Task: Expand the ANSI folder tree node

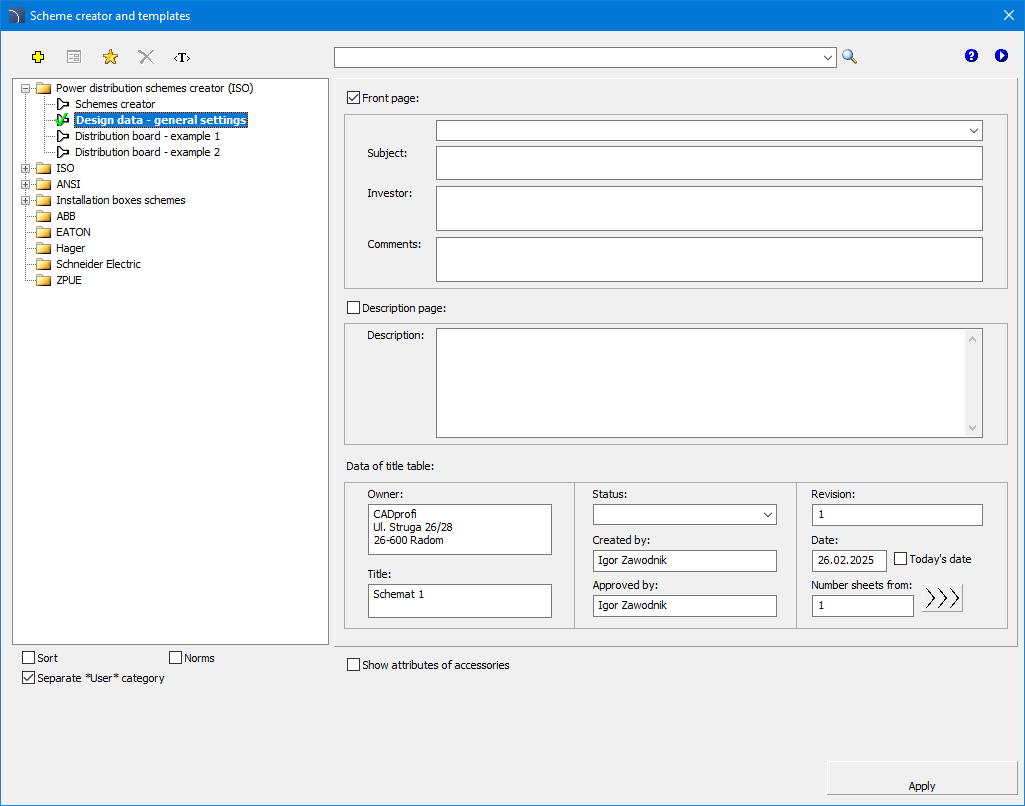Action: point(26,184)
